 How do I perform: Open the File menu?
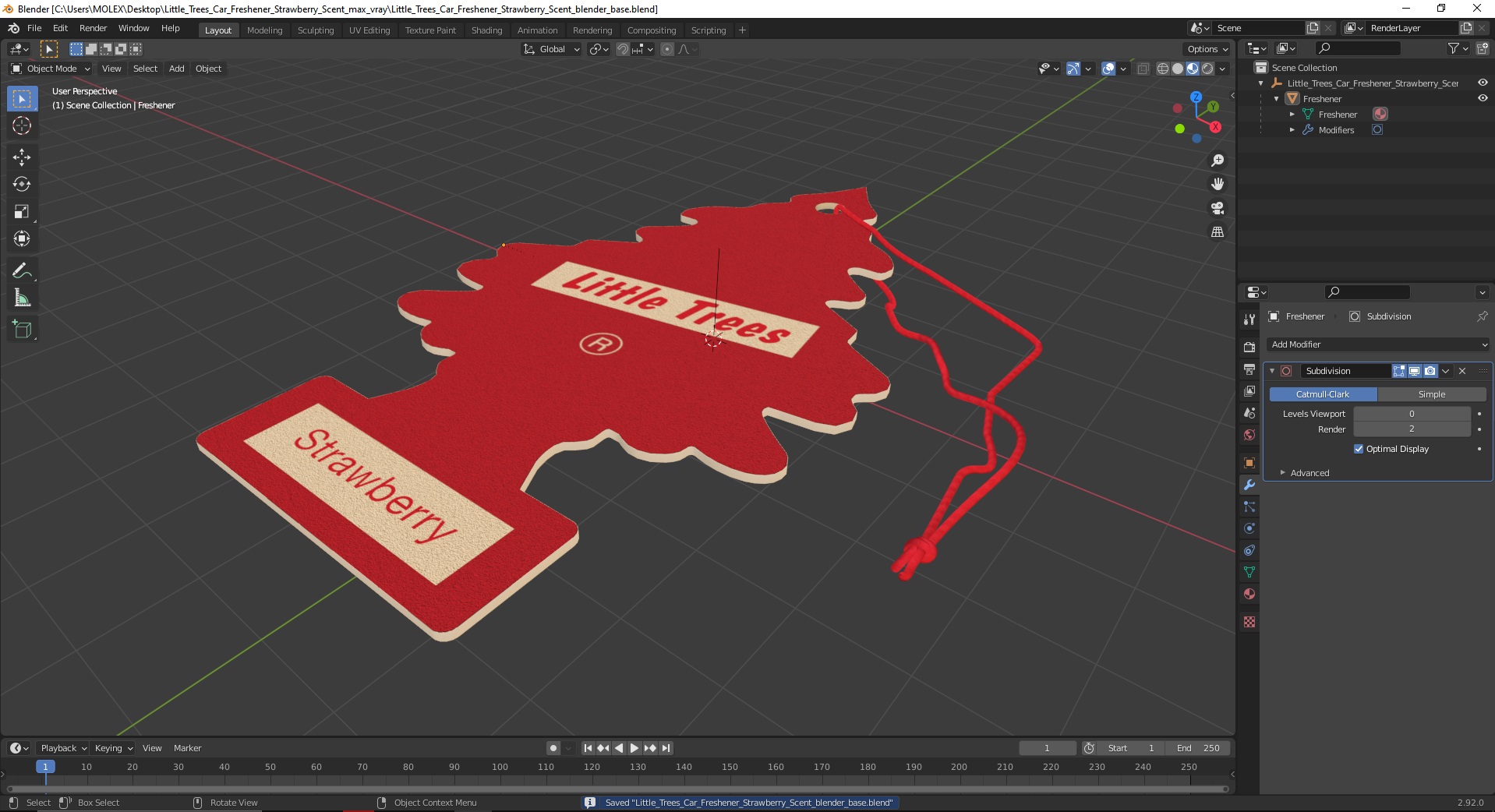click(x=34, y=28)
